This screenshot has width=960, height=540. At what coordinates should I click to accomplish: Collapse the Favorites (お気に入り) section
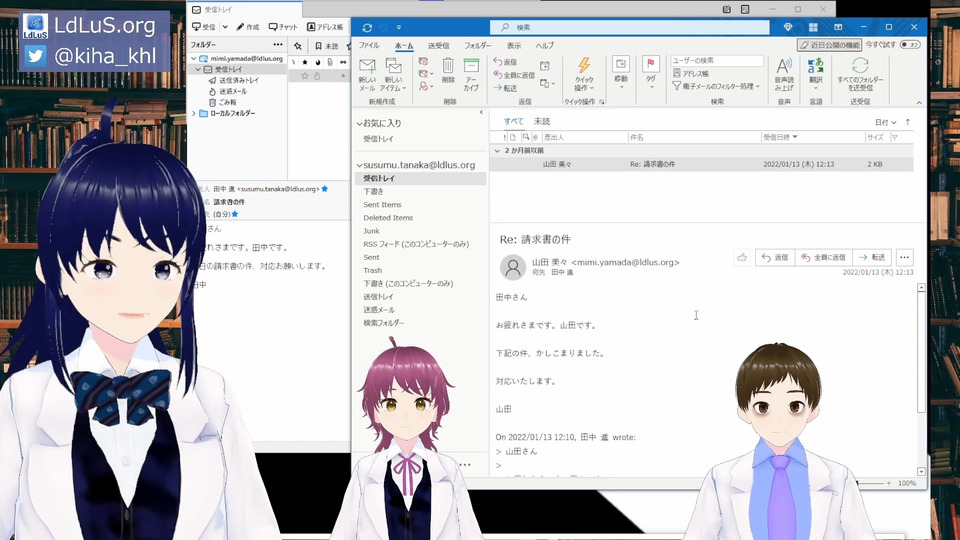coord(359,123)
